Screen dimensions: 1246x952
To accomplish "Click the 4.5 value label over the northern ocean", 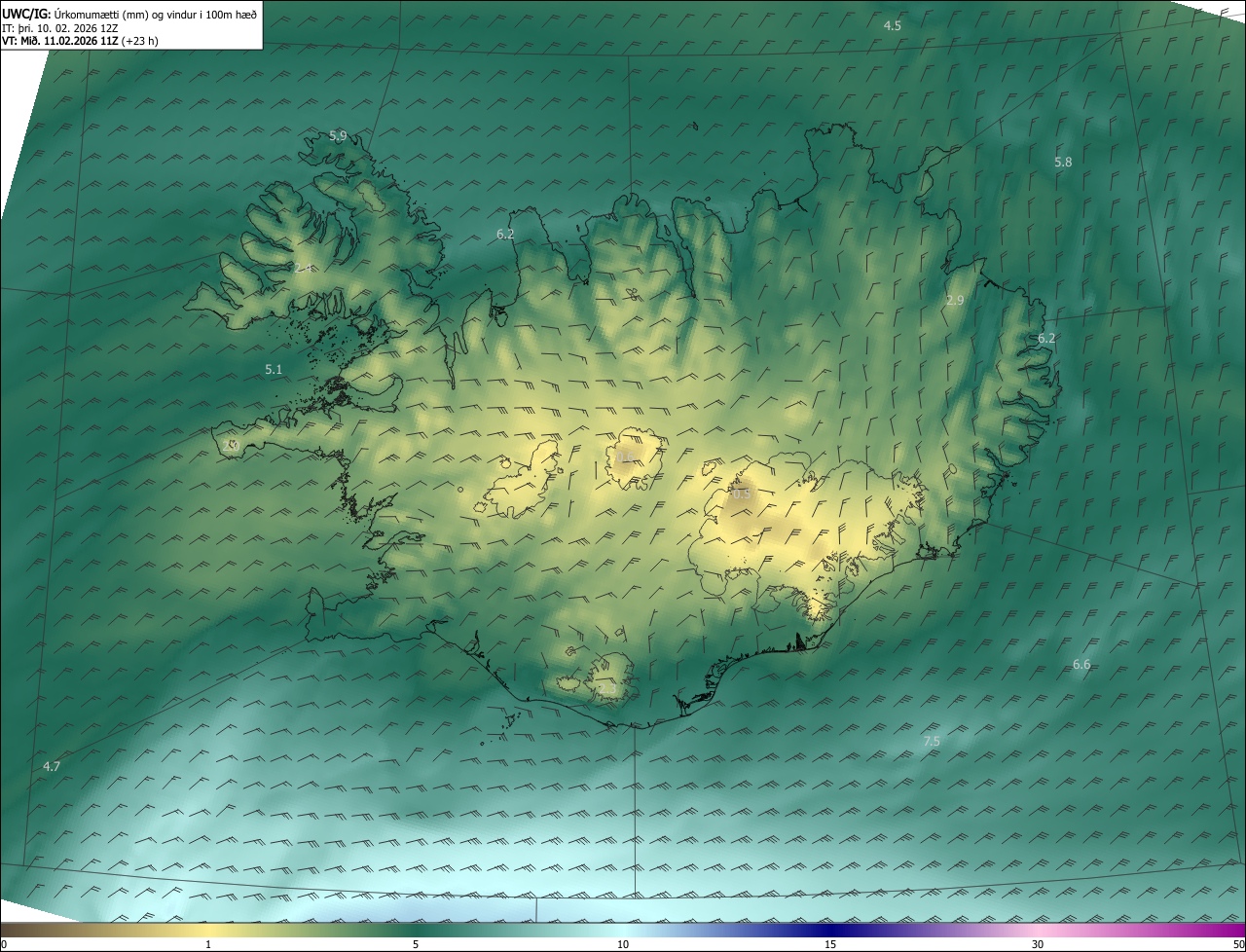I will tap(892, 25).
